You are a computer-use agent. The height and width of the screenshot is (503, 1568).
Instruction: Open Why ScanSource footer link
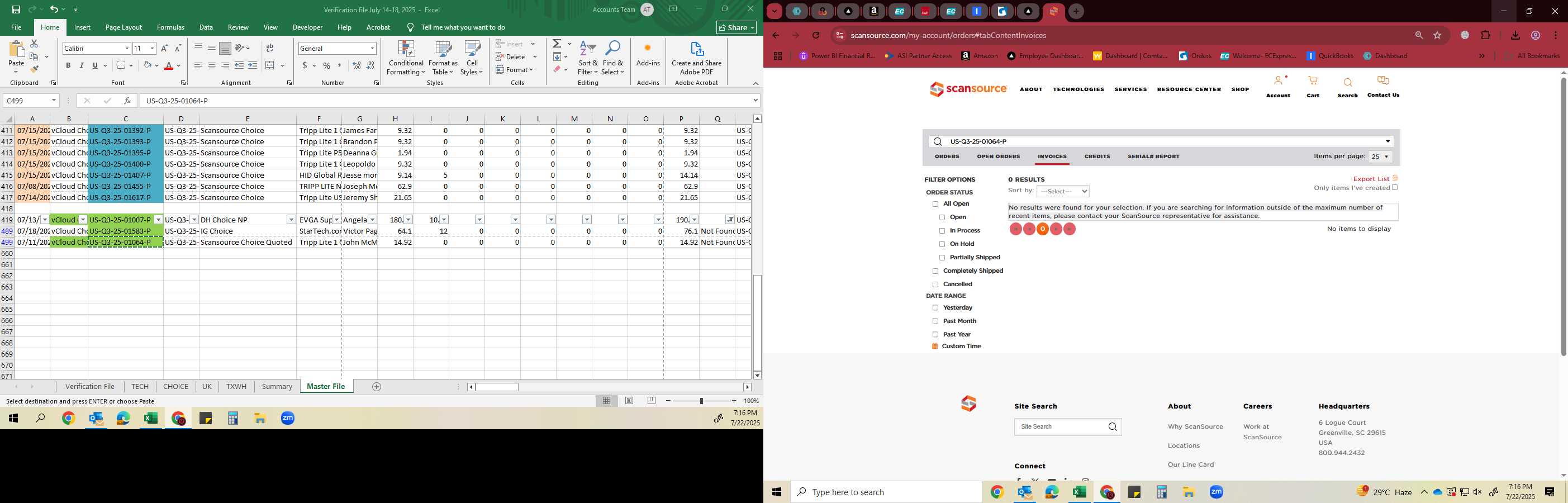point(1195,427)
